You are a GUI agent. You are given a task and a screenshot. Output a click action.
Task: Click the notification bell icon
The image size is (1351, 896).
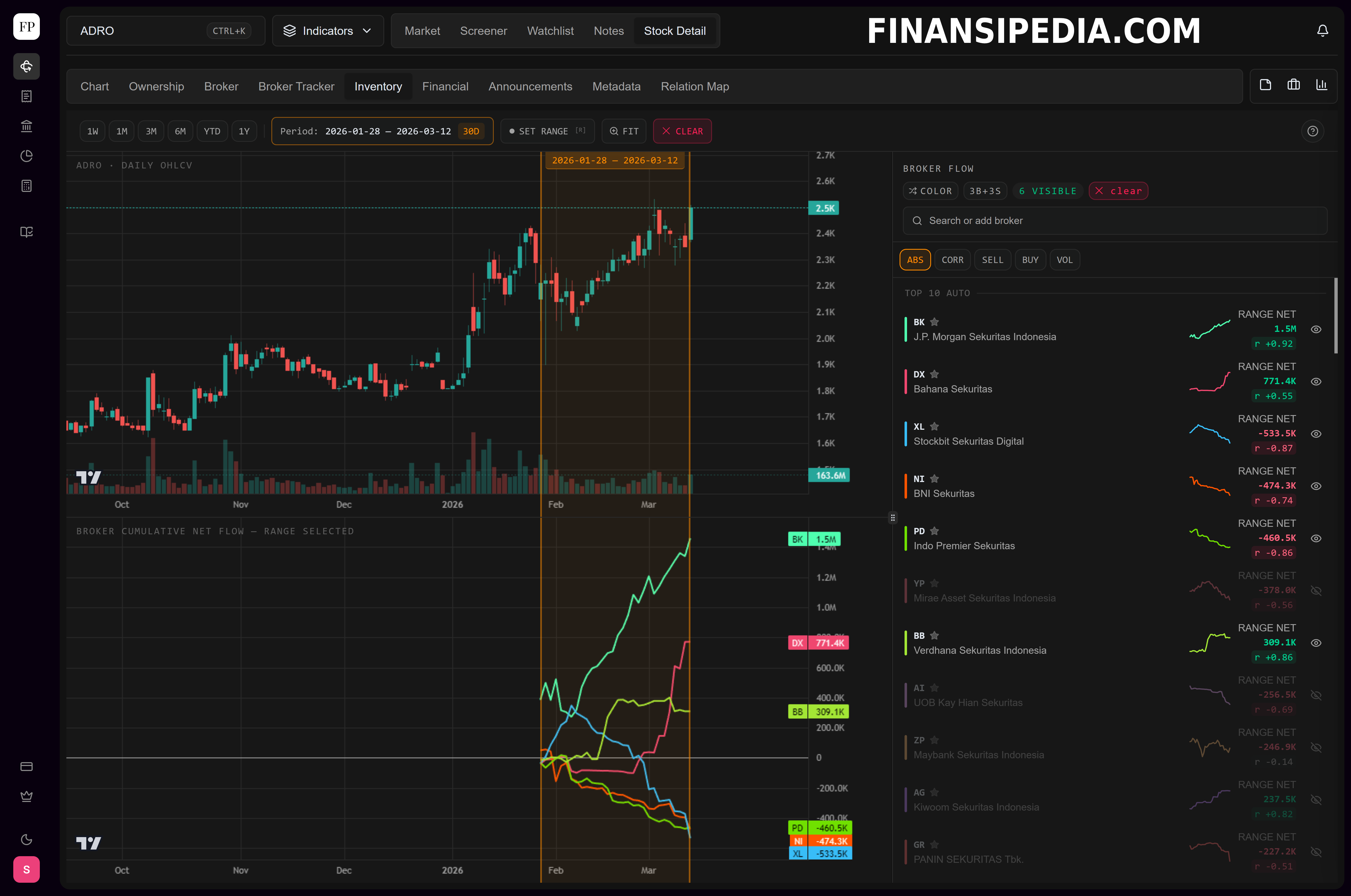(x=1322, y=31)
